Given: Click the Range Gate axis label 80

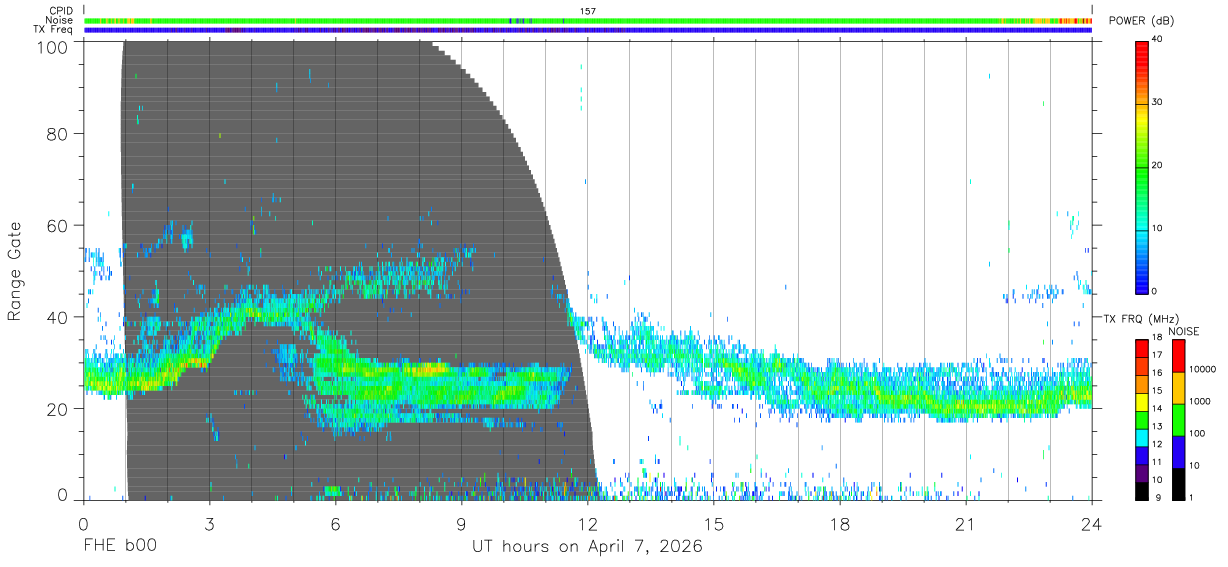Looking at the screenshot, I should [56, 134].
